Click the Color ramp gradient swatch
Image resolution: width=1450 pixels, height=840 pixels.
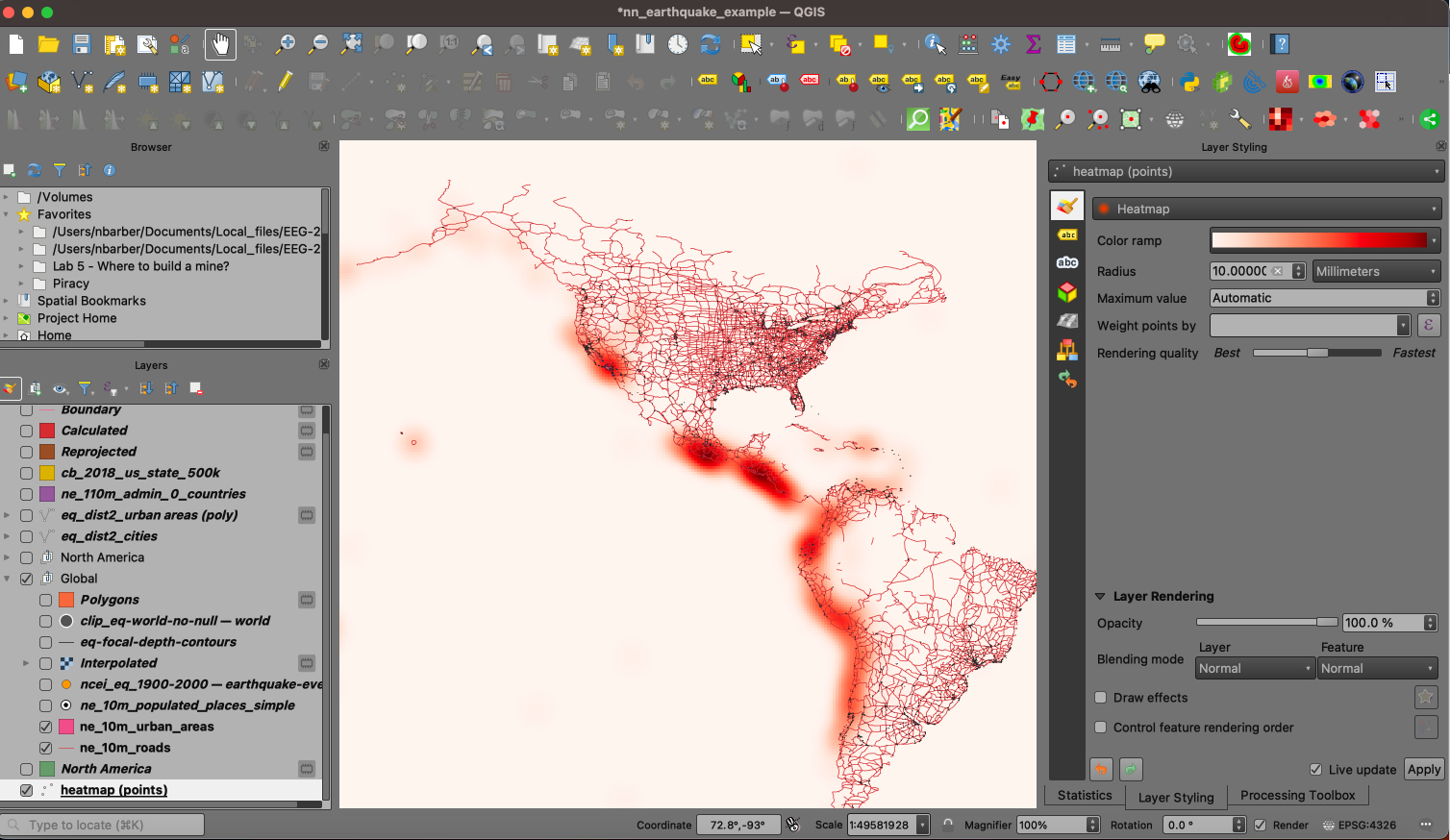point(1318,240)
